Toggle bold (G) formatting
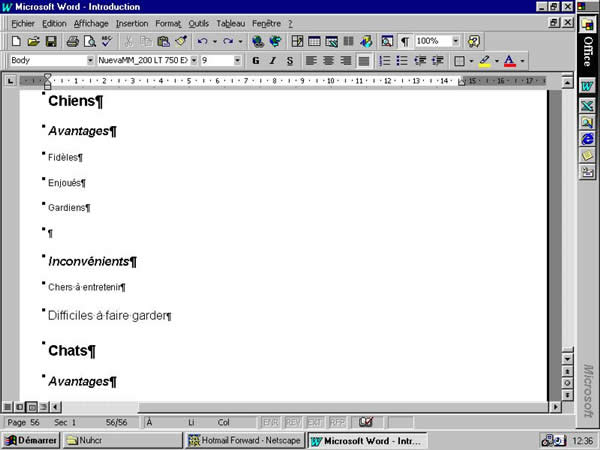Image resolution: width=600 pixels, height=450 pixels. click(x=256, y=60)
